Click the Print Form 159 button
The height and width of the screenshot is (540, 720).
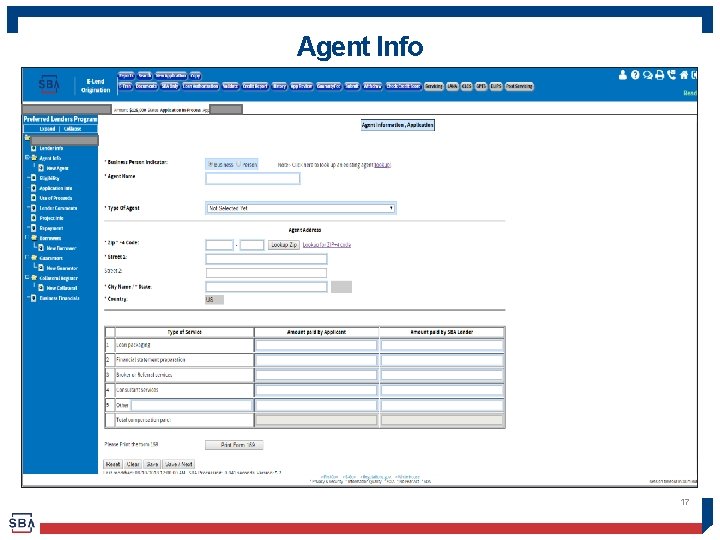(x=234, y=445)
